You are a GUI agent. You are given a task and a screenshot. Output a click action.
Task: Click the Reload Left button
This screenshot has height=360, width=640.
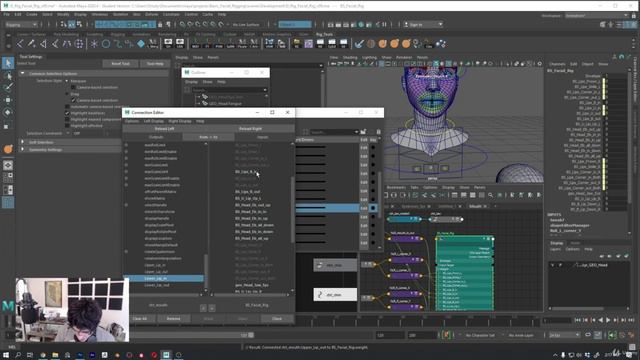click(x=164, y=129)
